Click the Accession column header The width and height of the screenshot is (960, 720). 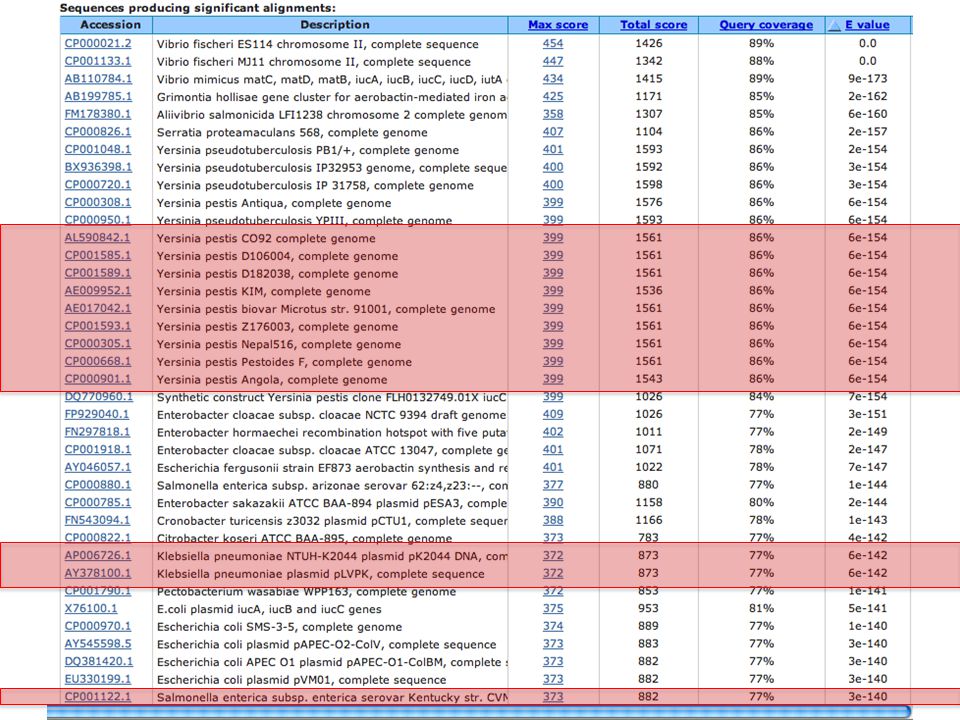(110, 25)
